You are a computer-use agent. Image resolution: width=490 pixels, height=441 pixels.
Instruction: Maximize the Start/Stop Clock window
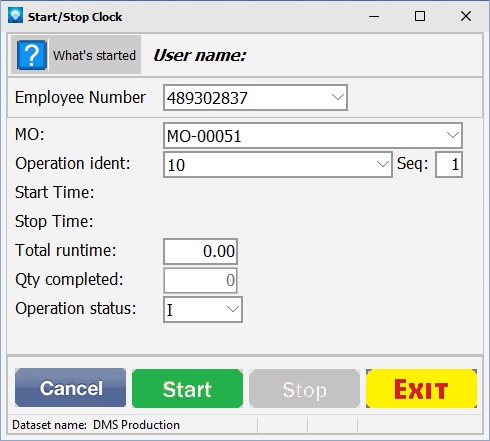coord(420,16)
